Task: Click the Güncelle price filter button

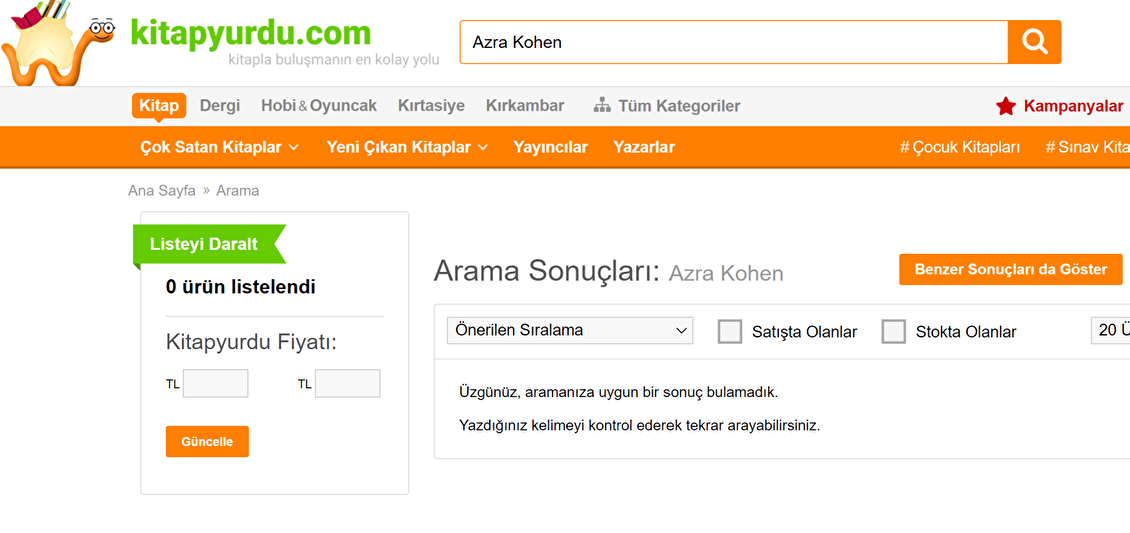Action: pyautogui.click(x=207, y=442)
